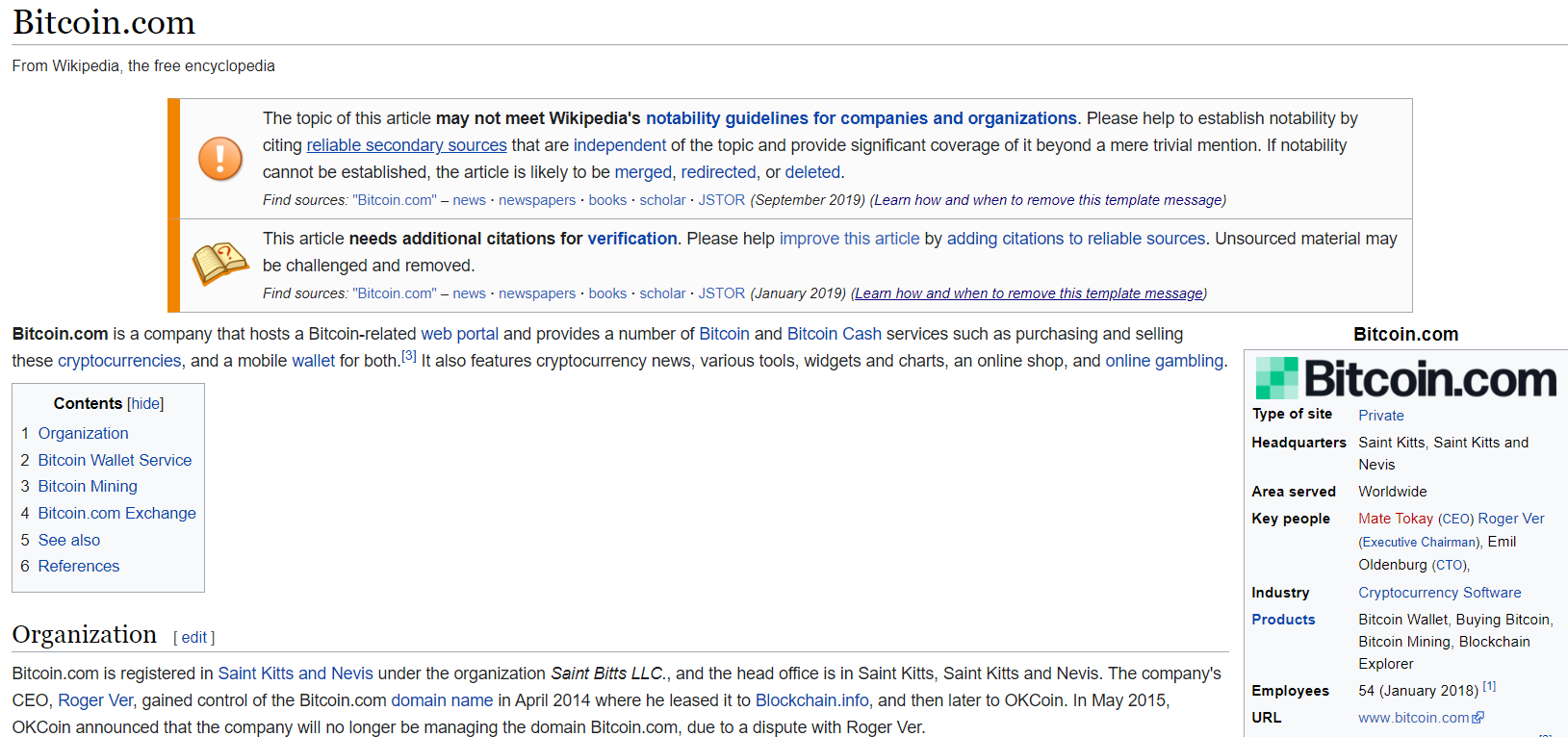The height and width of the screenshot is (737, 1568).
Task: Jump to References section in contents
Action: (x=79, y=567)
